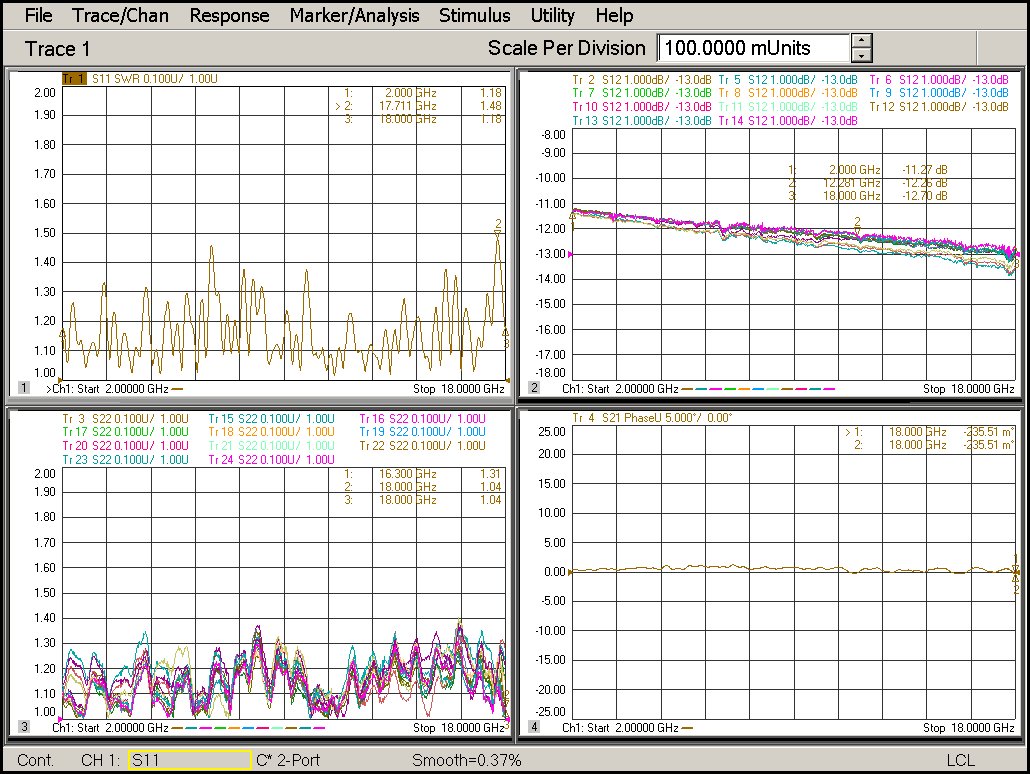
Task: Select the Tr 8 S12 trace label
Action: pyautogui.click(x=788, y=93)
